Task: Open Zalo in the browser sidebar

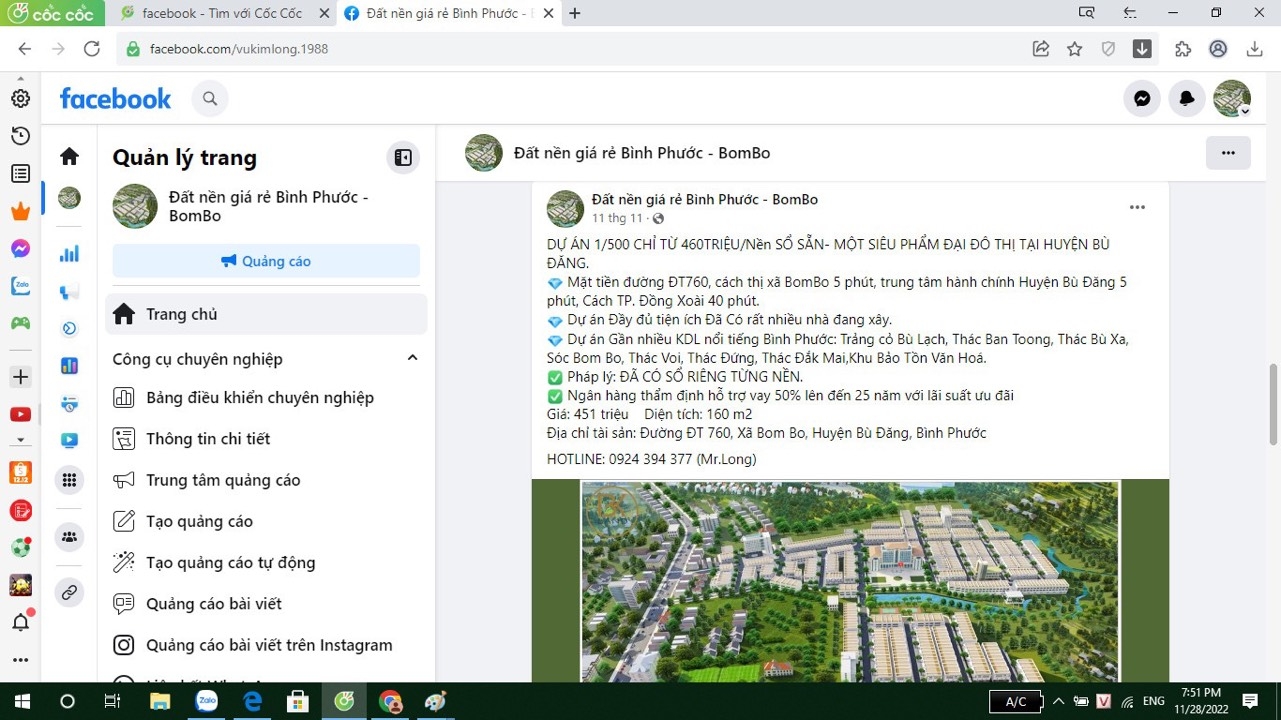Action: [20, 286]
